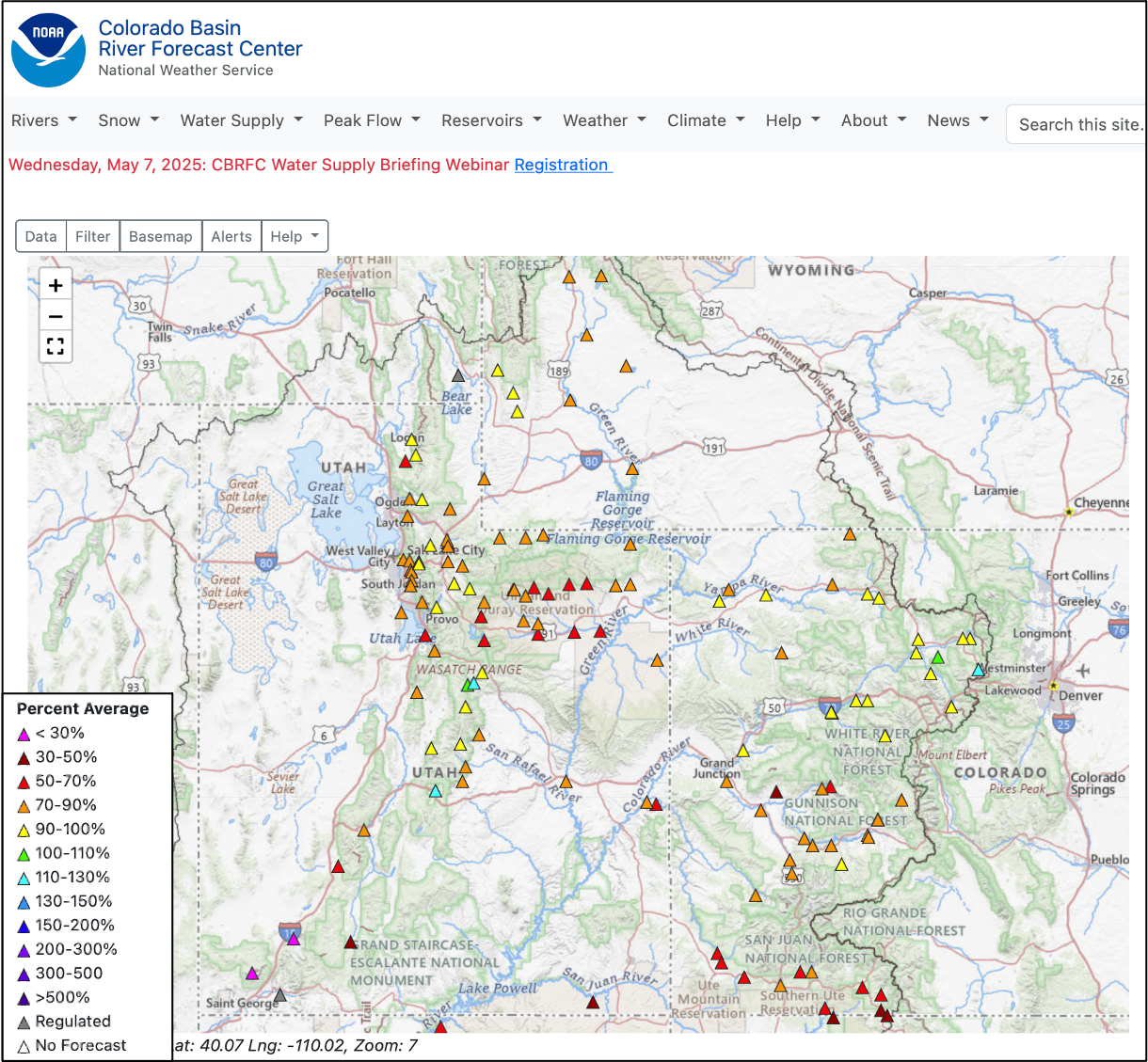Viewport: 1148px width, 1062px height.
Task: Click the green triangle marker near Westminster
Action: 937,658
